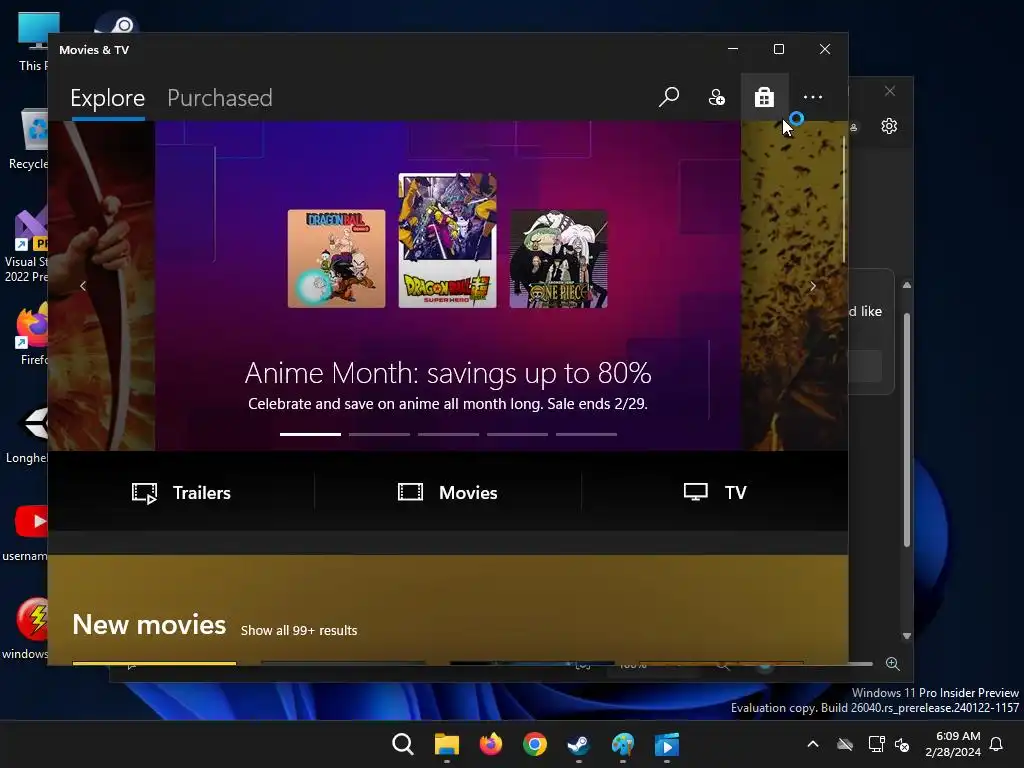Go to next carousel banner arrow

click(x=813, y=286)
